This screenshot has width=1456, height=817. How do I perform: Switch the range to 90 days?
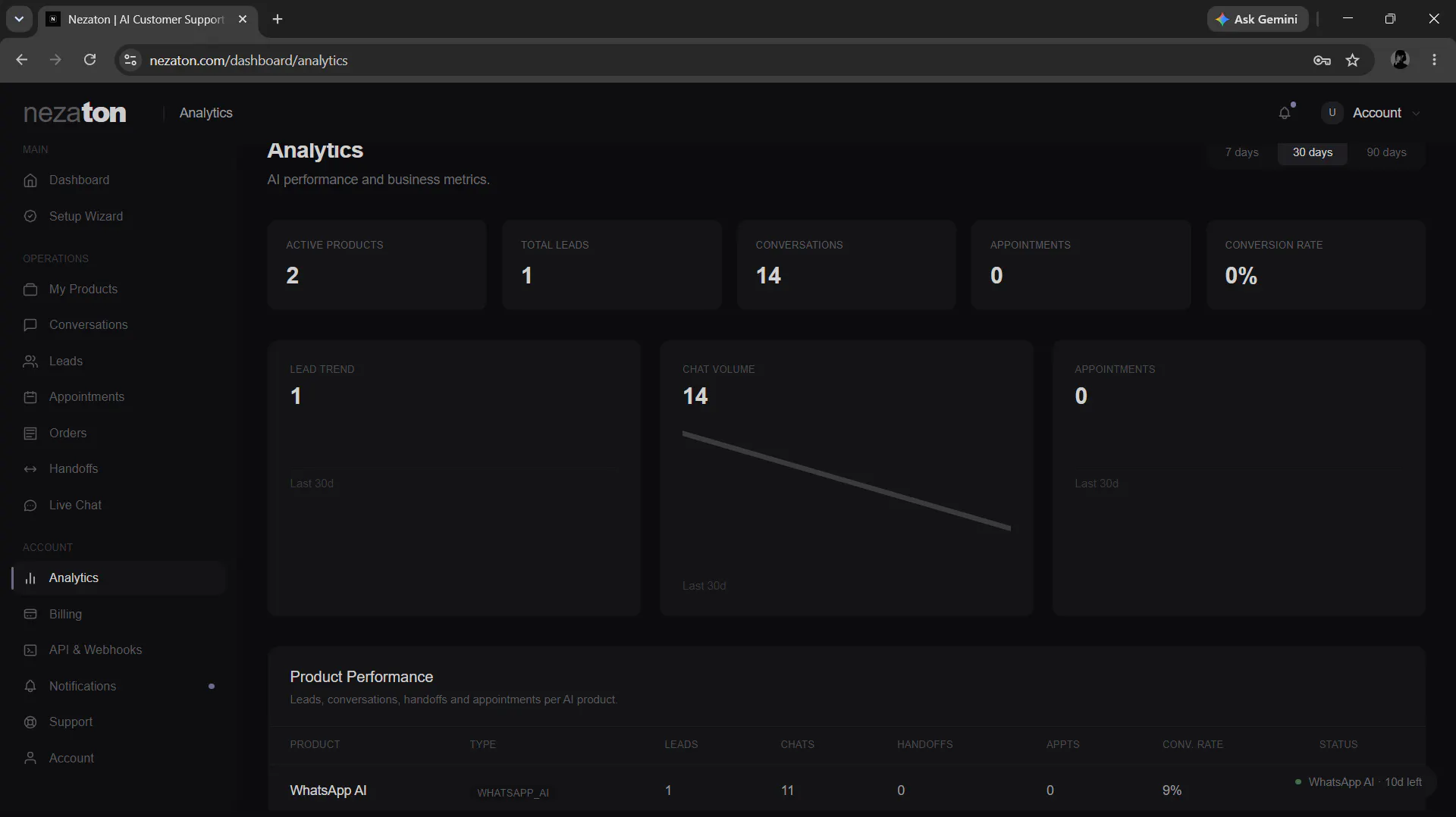click(x=1386, y=152)
